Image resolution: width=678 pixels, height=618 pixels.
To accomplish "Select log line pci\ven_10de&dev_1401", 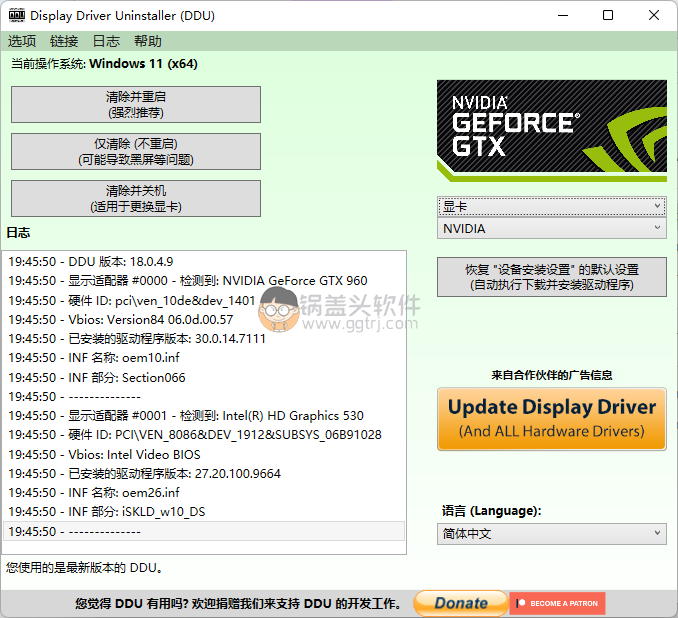I will (x=204, y=300).
